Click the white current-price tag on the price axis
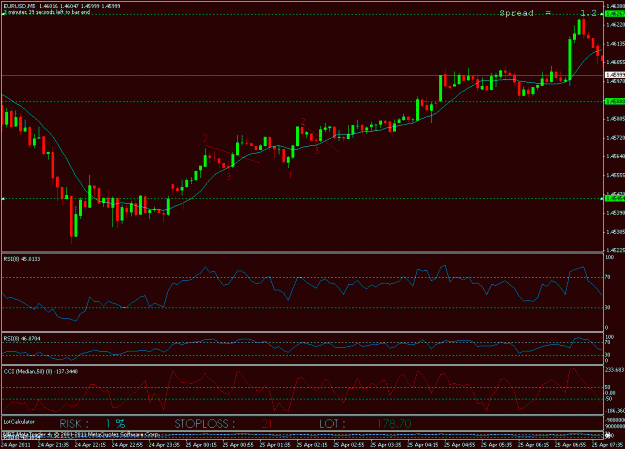Viewport: 625px width, 449px height. tap(615, 75)
